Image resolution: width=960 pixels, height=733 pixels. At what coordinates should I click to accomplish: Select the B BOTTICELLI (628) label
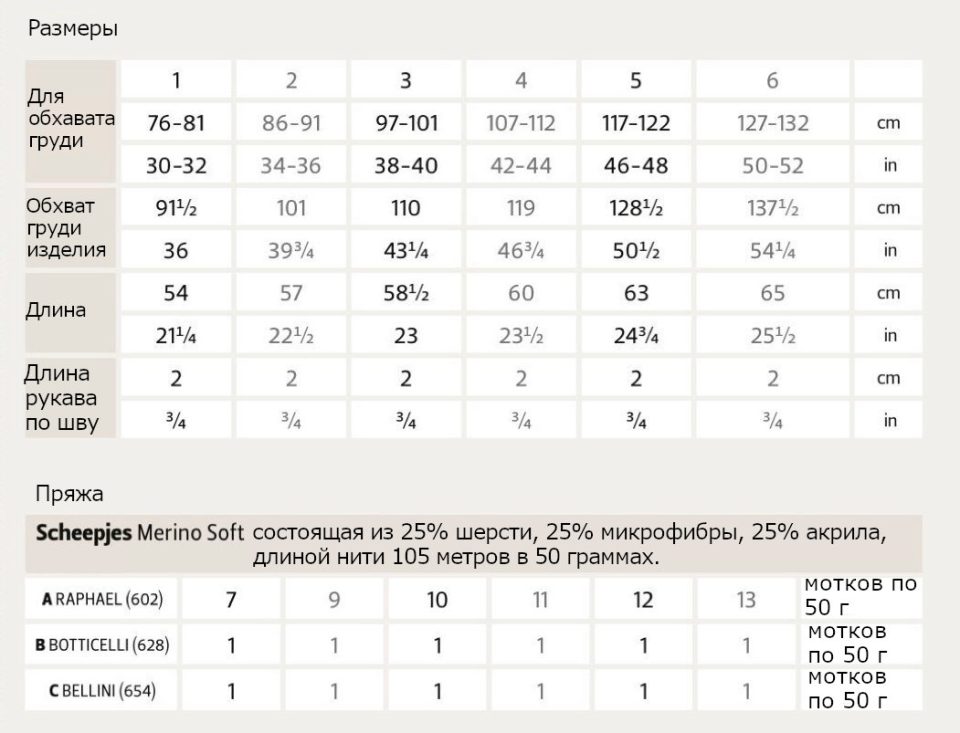pos(102,645)
